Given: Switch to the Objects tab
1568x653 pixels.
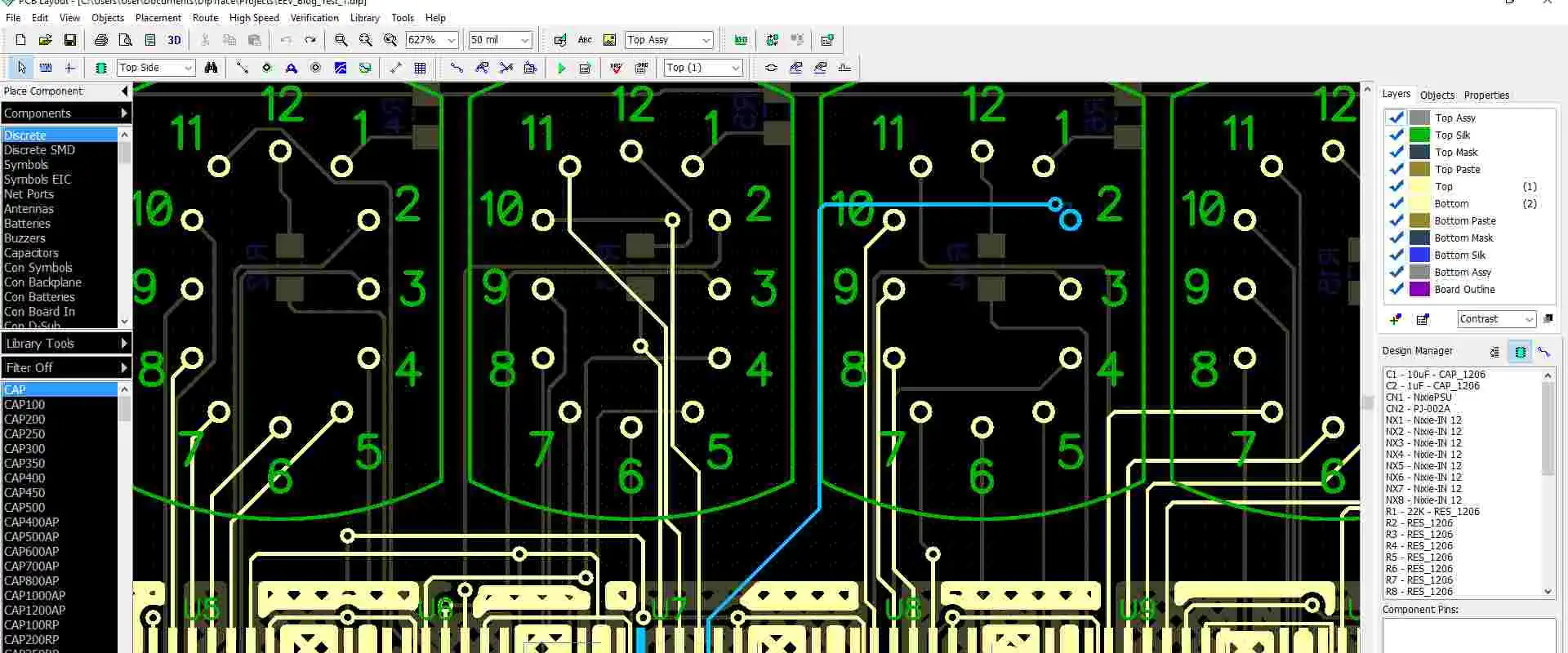Looking at the screenshot, I should click(x=1437, y=95).
